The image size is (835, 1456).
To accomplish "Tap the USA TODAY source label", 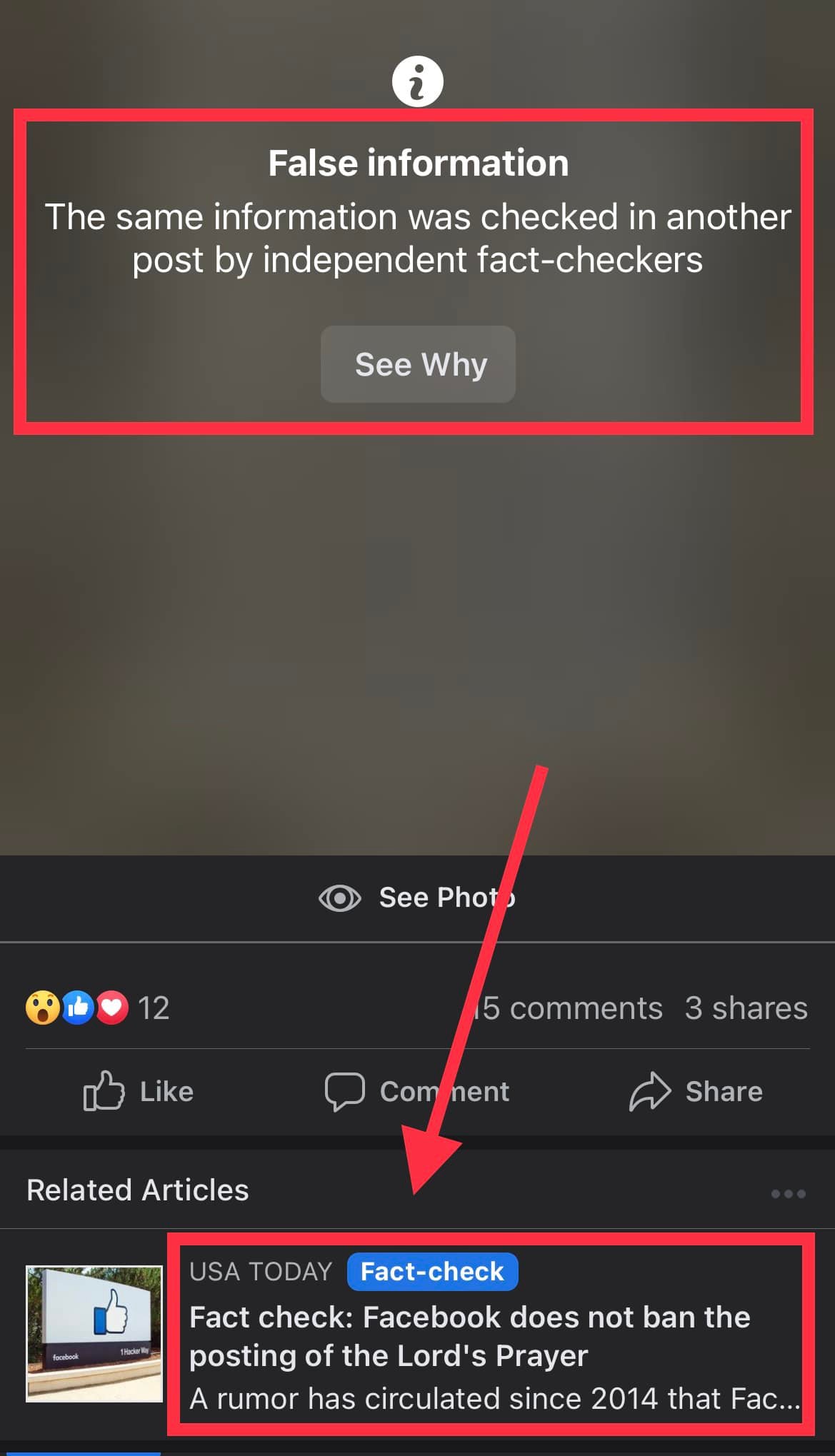I will 261,1272.
